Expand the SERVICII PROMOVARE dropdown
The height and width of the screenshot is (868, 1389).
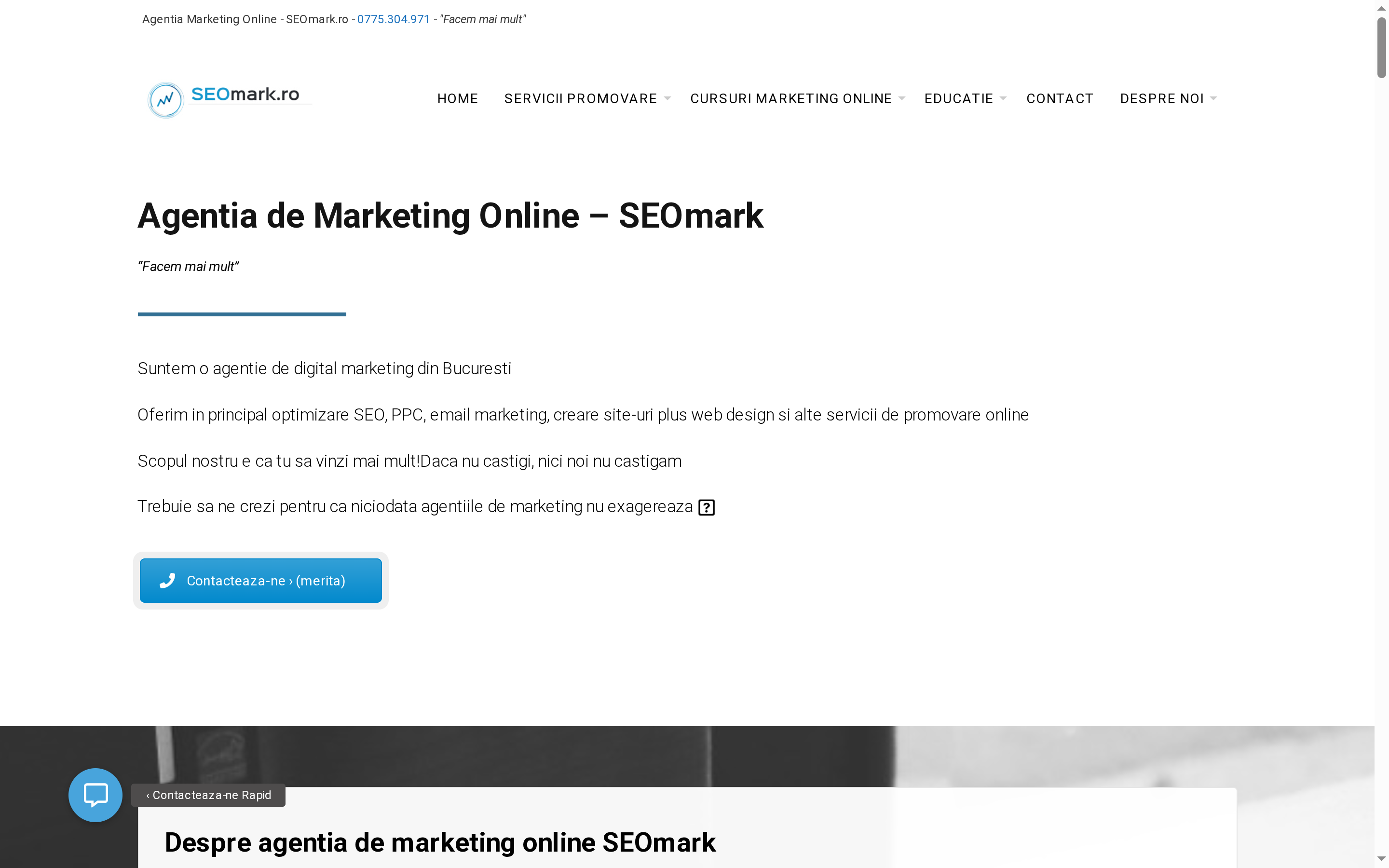[667, 99]
